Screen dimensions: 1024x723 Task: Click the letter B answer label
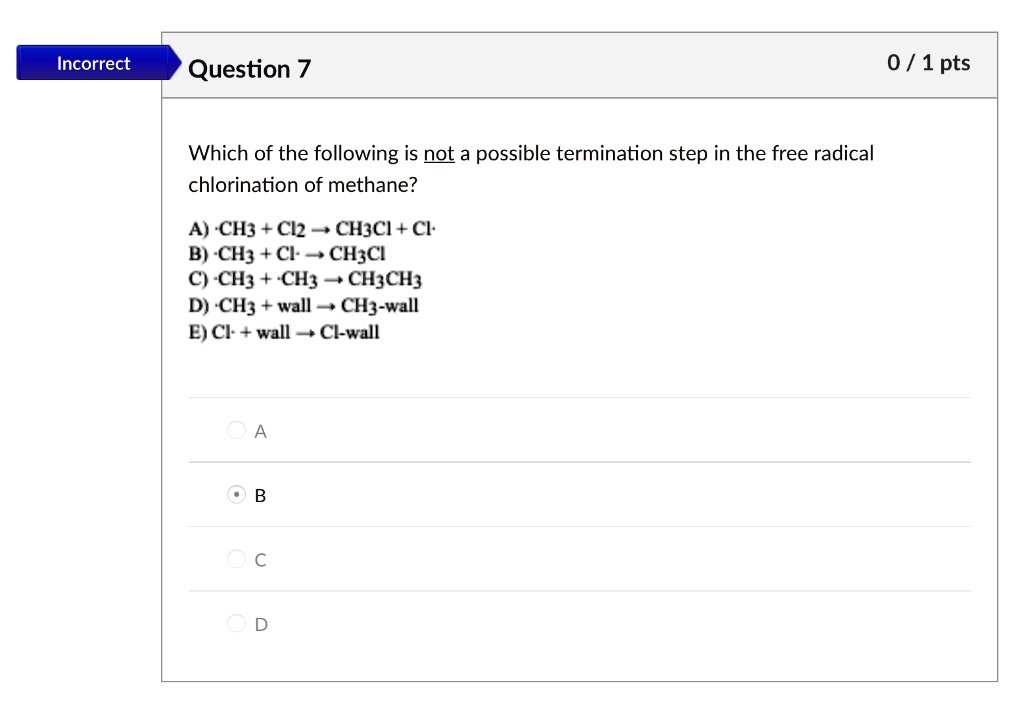coord(261,495)
